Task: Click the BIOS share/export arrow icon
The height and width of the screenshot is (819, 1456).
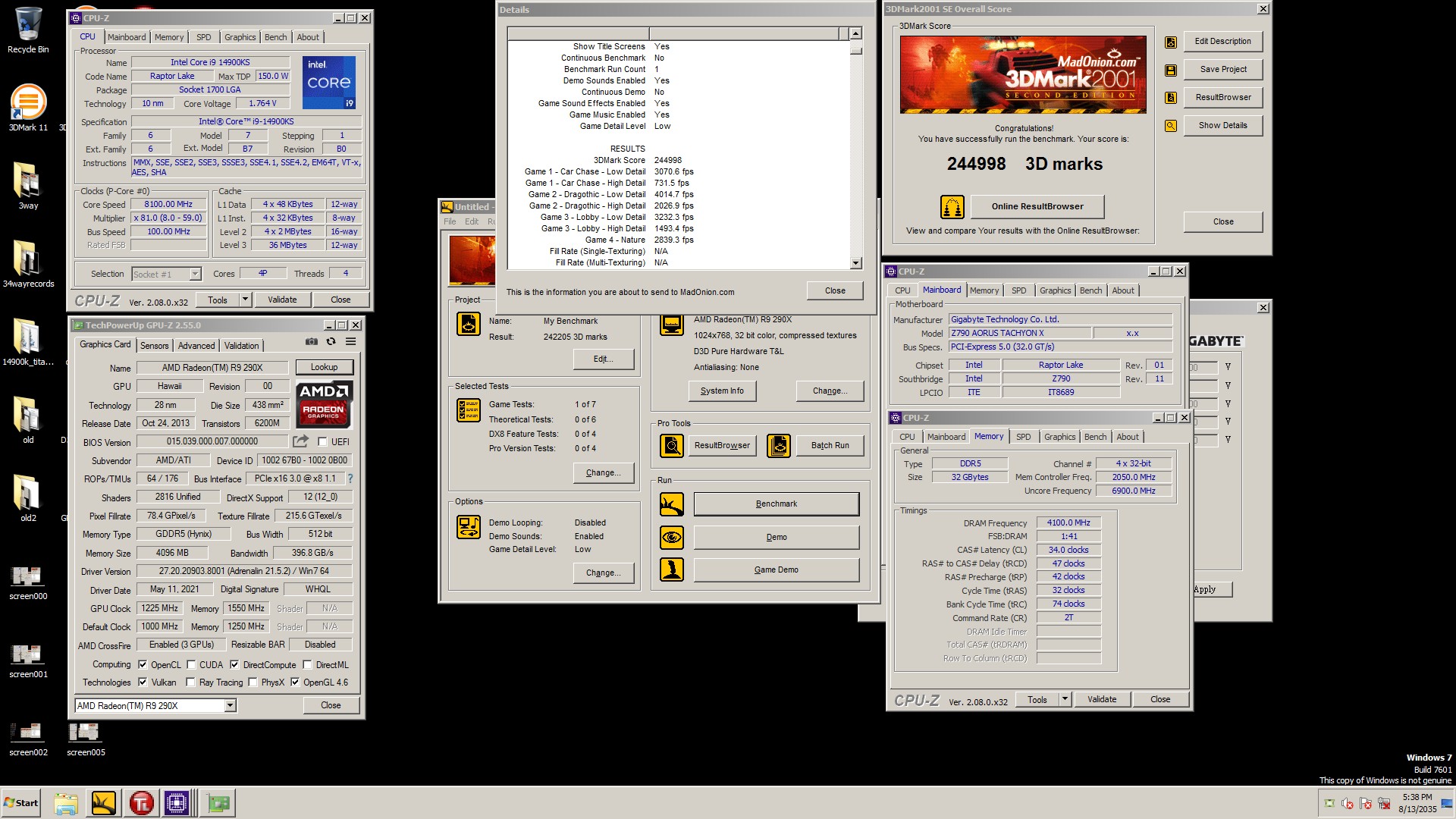Action: pyautogui.click(x=301, y=441)
